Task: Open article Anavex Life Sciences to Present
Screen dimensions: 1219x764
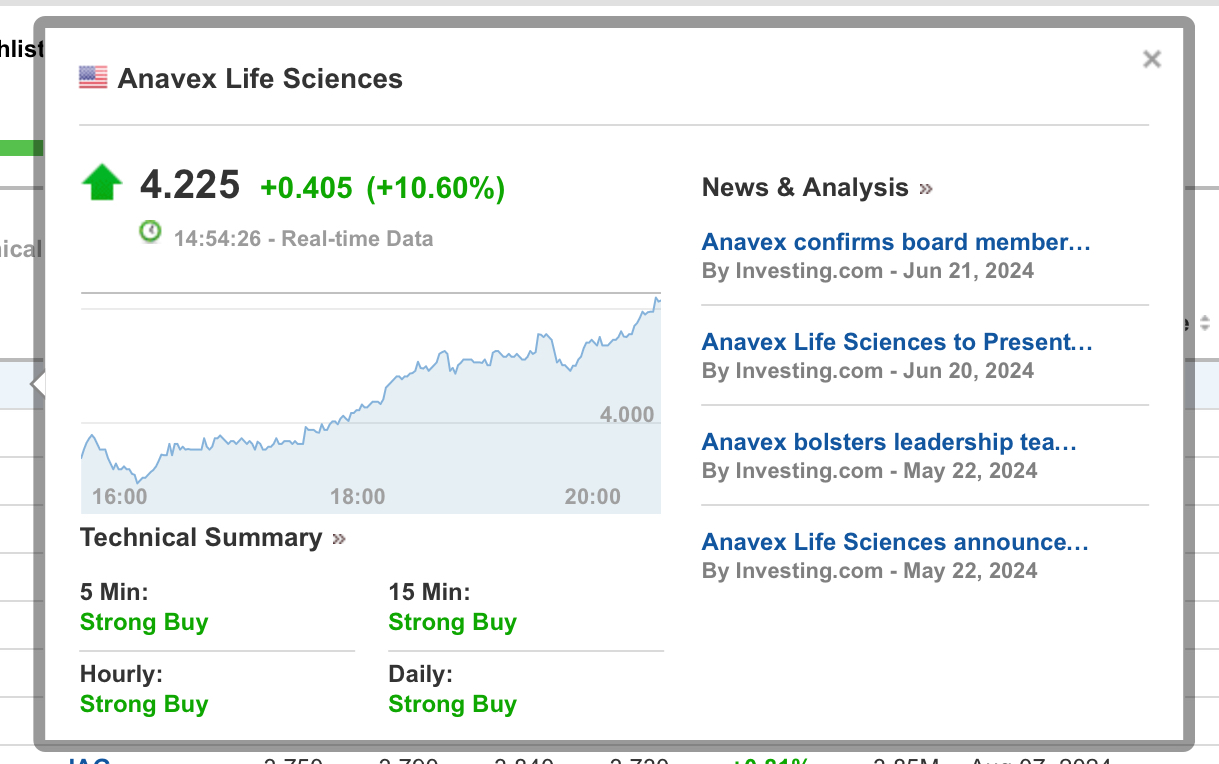Action: click(897, 342)
